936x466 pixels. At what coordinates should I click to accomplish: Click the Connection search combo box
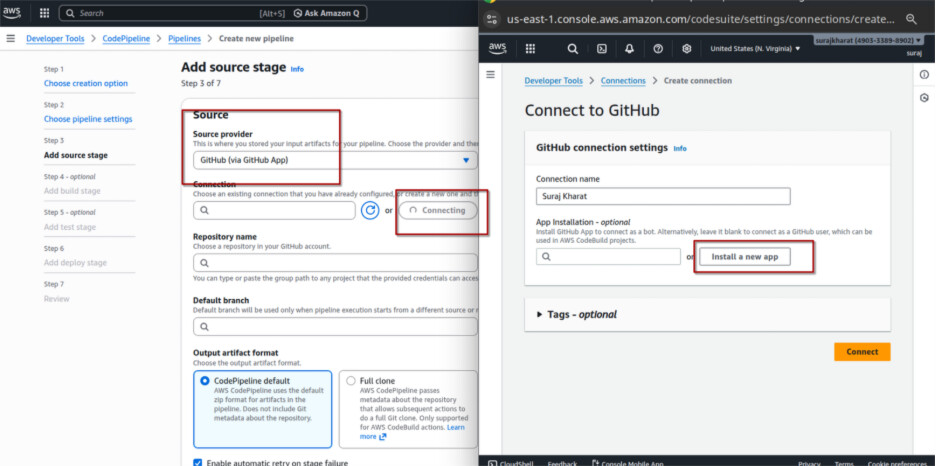pyautogui.click(x=274, y=210)
